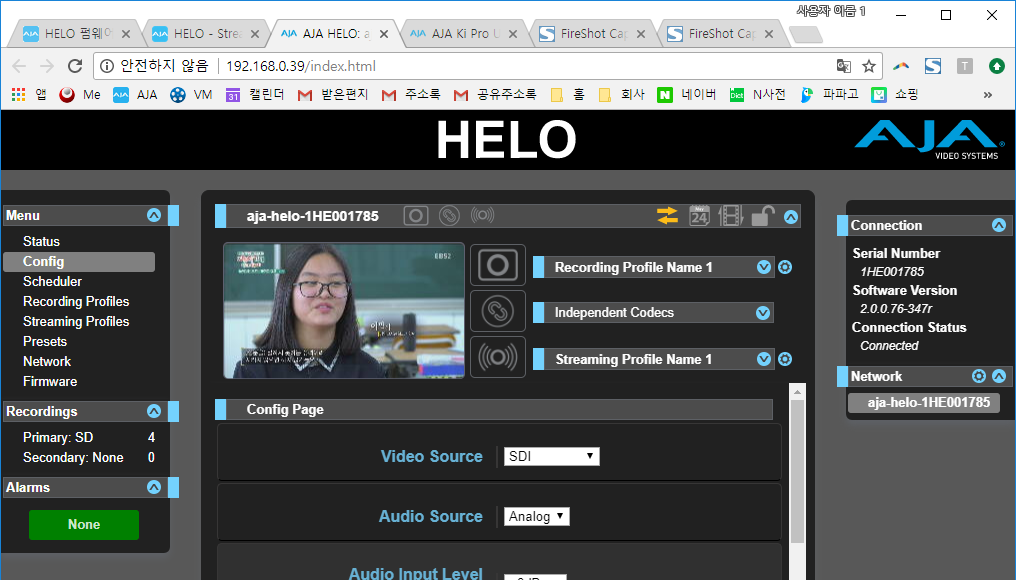Toggle the unlocked padlock icon
Image resolution: width=1016 pixels, height=580 pixels.
click(763, 216)
